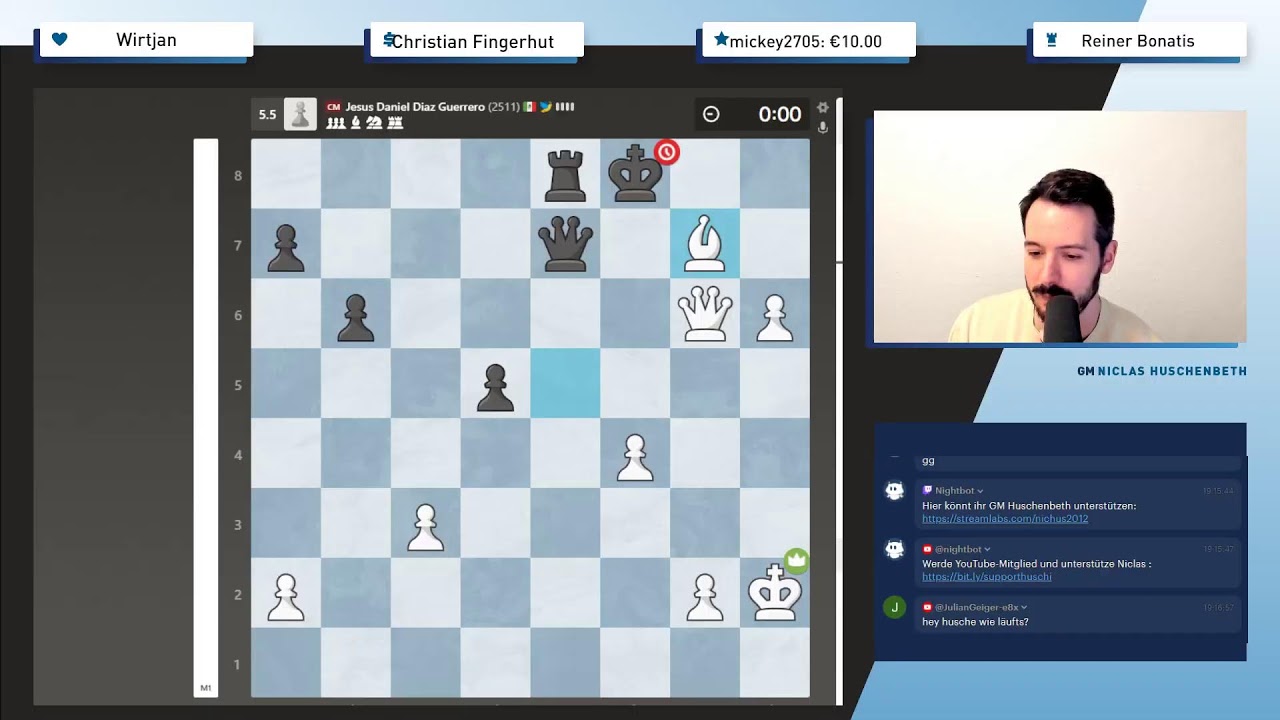Viewport: 1280px width, 720px height.
Task: Open the bit.ly/supporthuschi link in chat
Action: pyautogui.click(x=987, y=577)
